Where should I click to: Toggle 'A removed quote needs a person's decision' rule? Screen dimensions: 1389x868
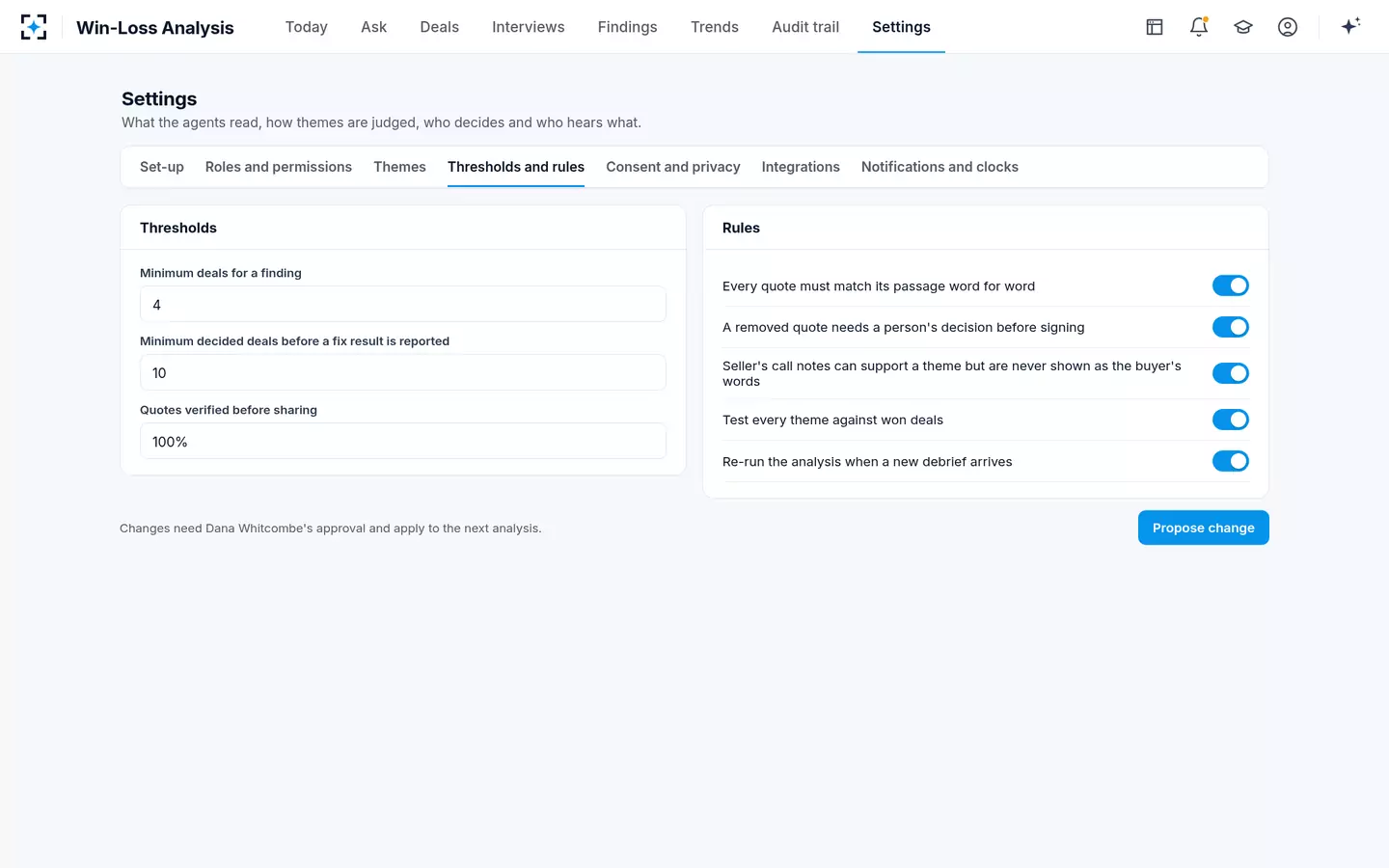coord(1231,327)
